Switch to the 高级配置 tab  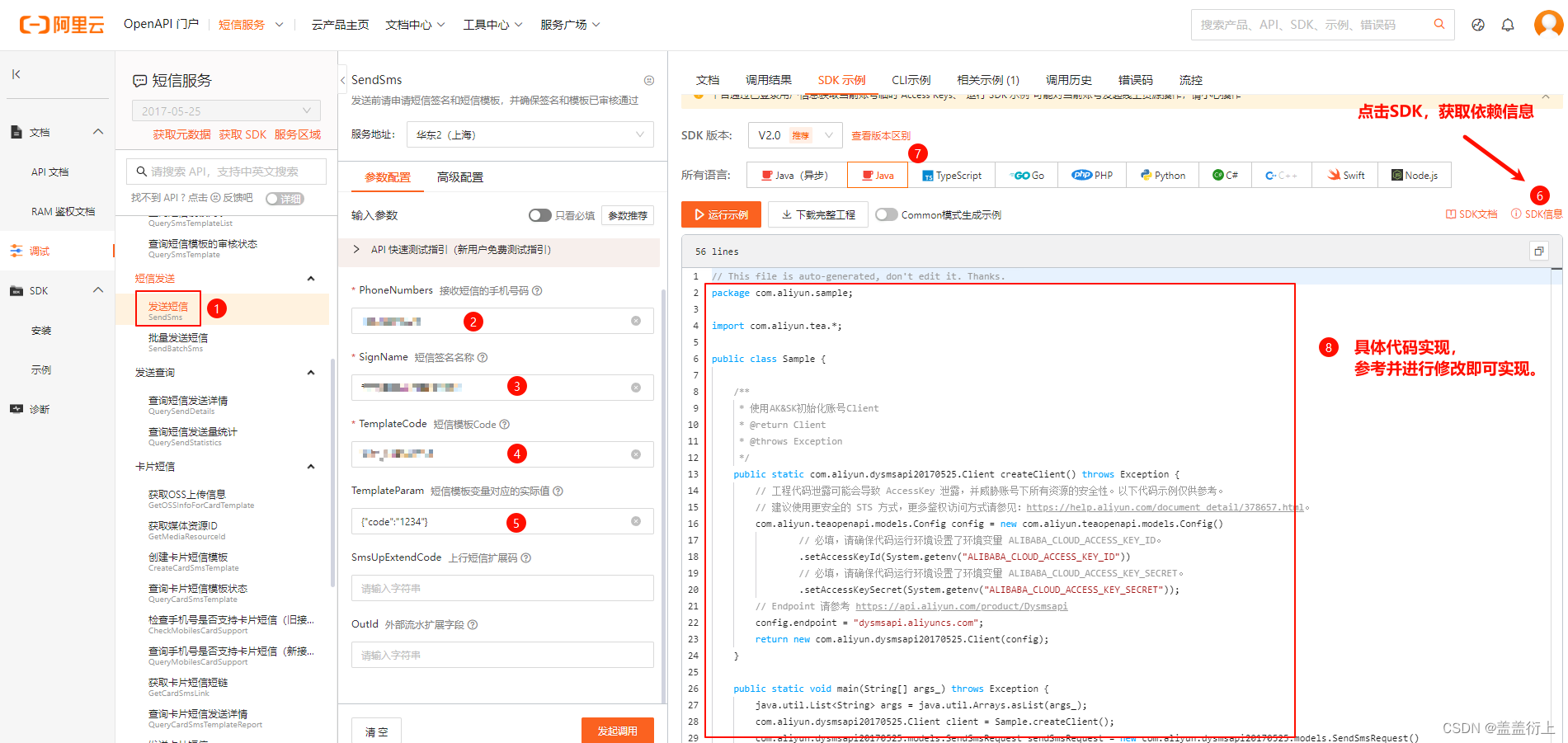[x=460, y=177]
